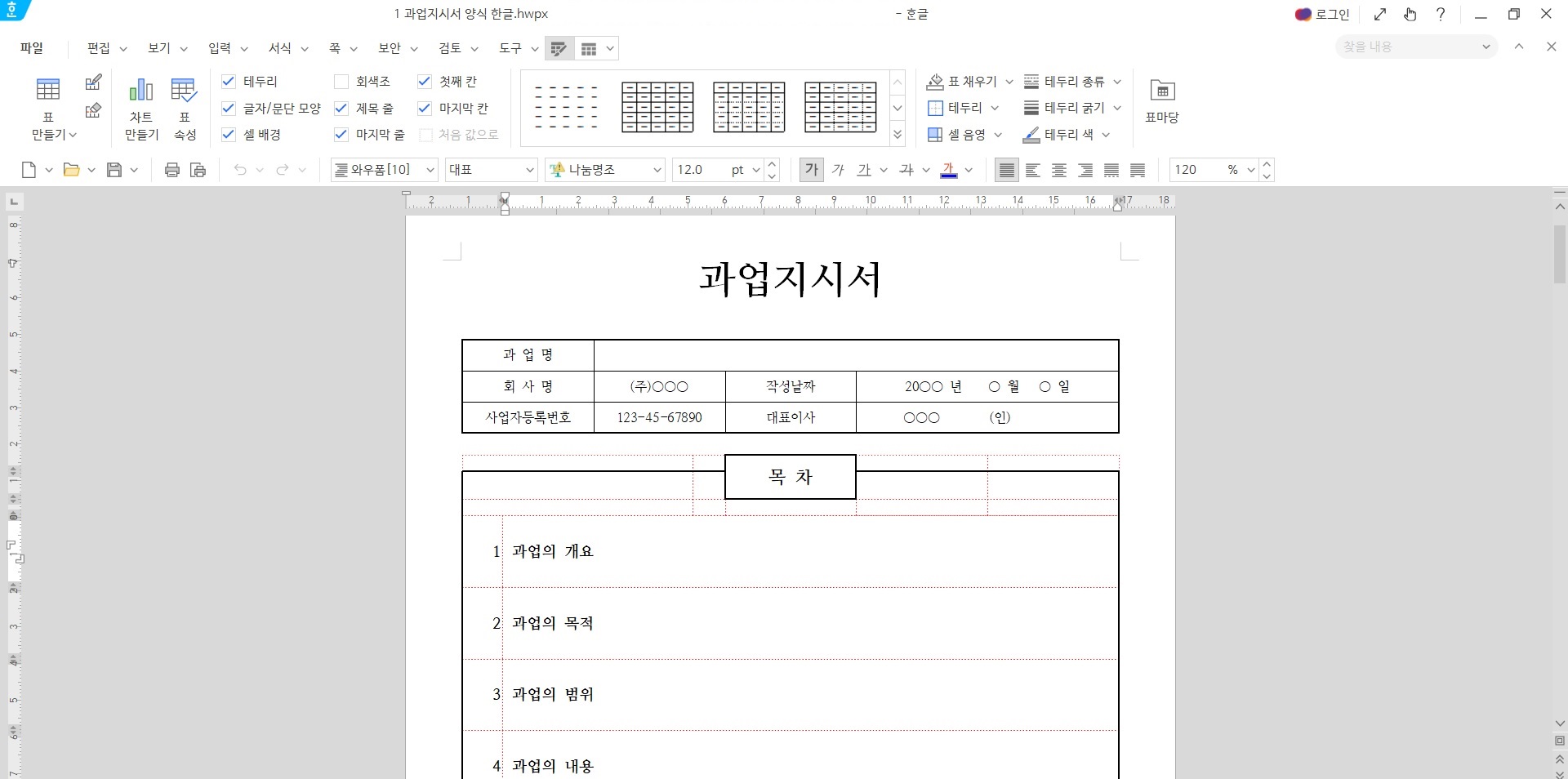
Task: Toggle bold 가 formatting
Action: pyautogui.click(x=811, y=170)
